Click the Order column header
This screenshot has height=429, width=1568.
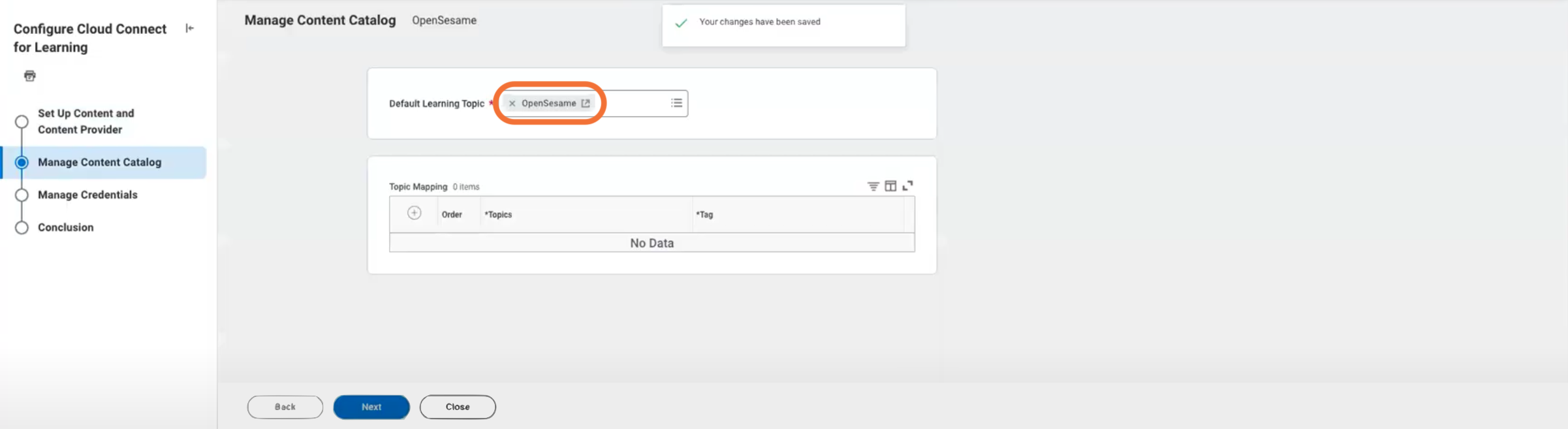[x=452, y=214]
